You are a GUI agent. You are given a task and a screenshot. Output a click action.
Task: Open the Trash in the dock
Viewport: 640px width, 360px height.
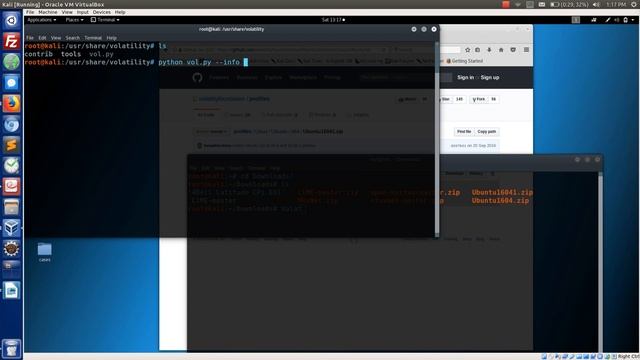click(x=11, y=349)
